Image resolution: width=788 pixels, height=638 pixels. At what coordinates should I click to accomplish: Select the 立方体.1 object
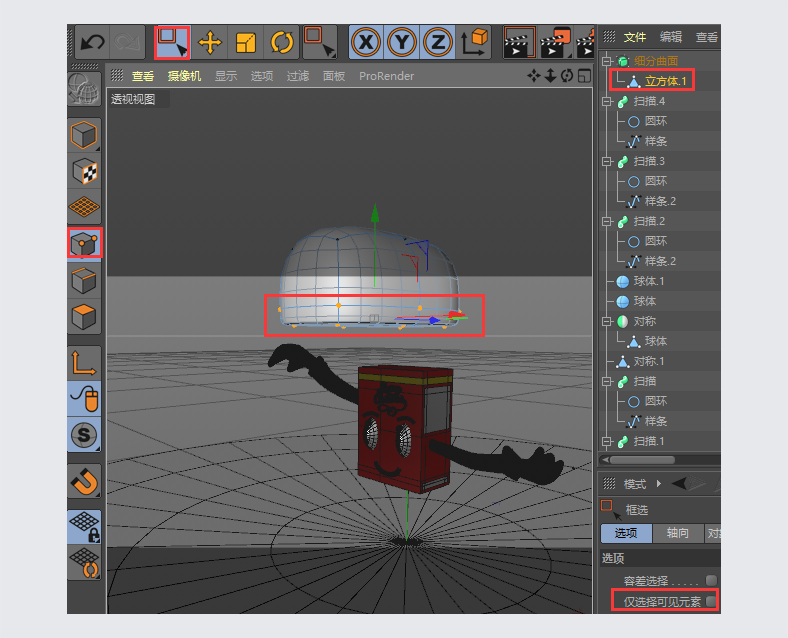pyautogui.click(x=665, y=81)
